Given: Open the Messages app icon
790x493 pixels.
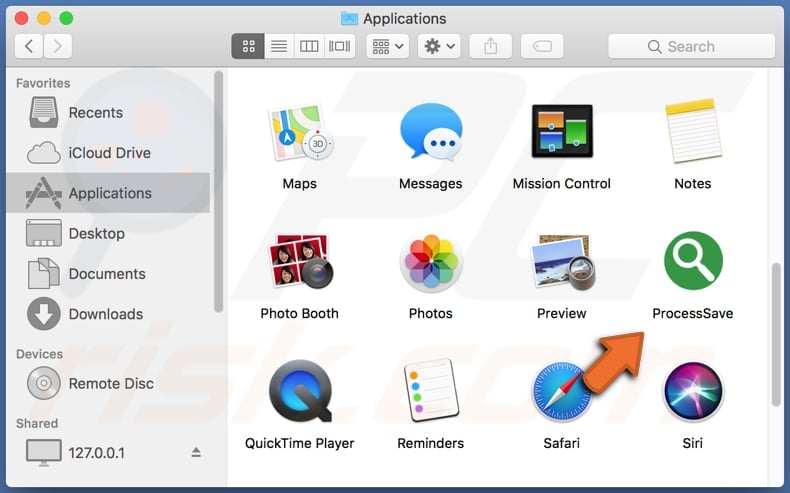Looking at the screenshot, I should pos(431,132).
